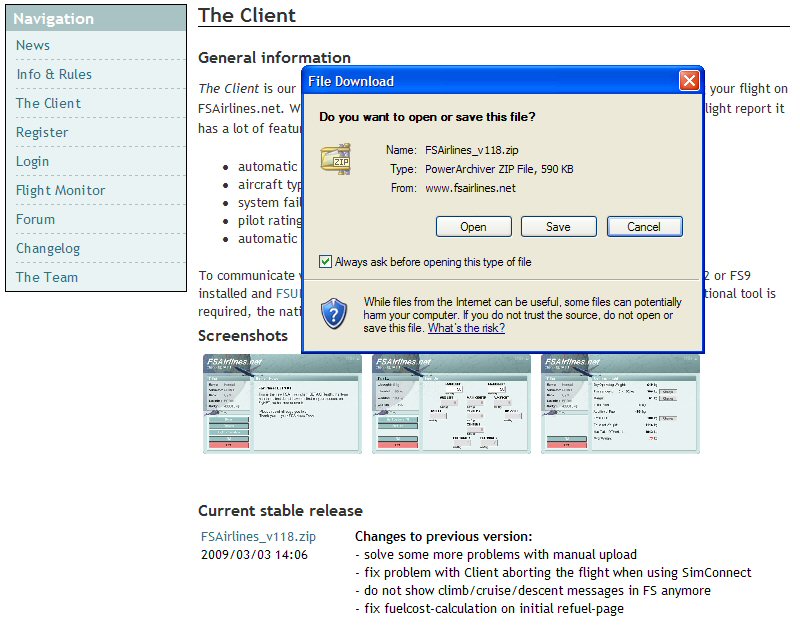800x637 pixels.
Task: Click the 'Changes to previous version:' heading
Action: pos(443,537)
